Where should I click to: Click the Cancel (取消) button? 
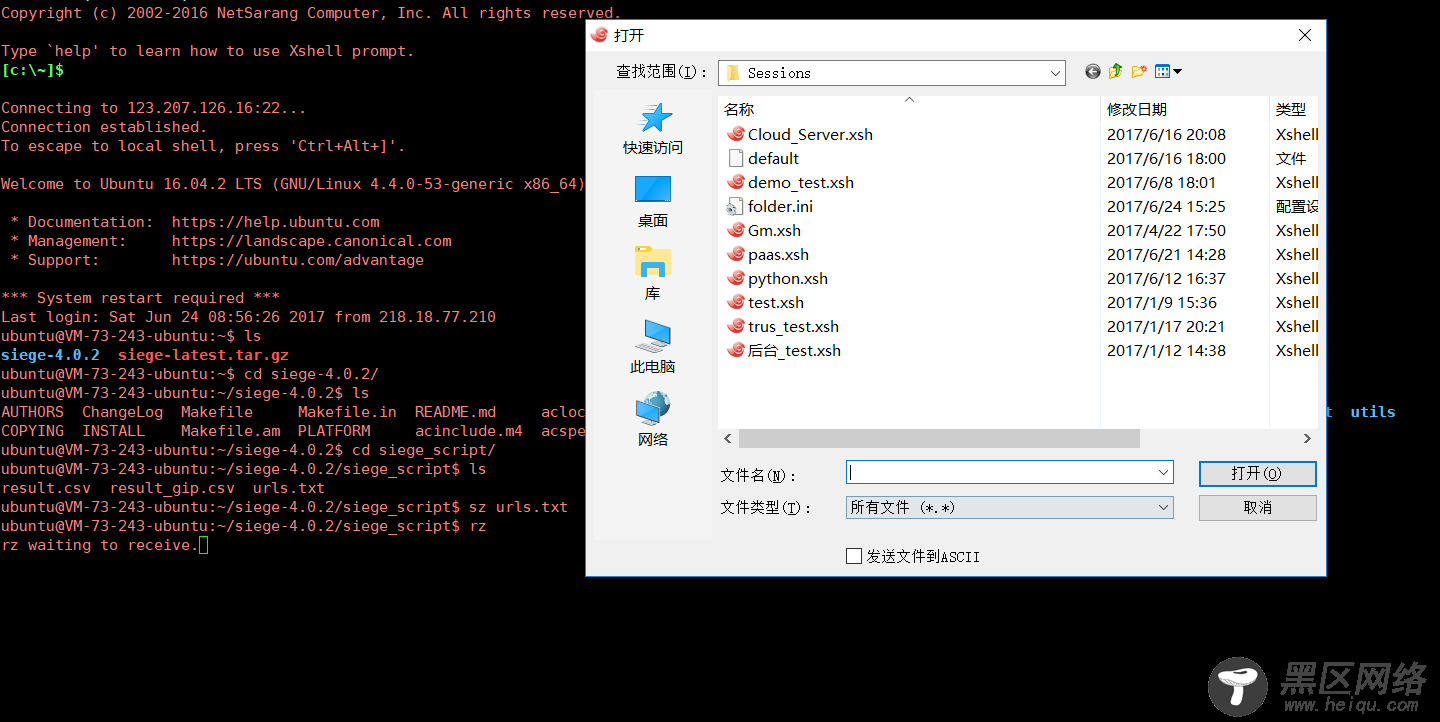click(1257, 507)
